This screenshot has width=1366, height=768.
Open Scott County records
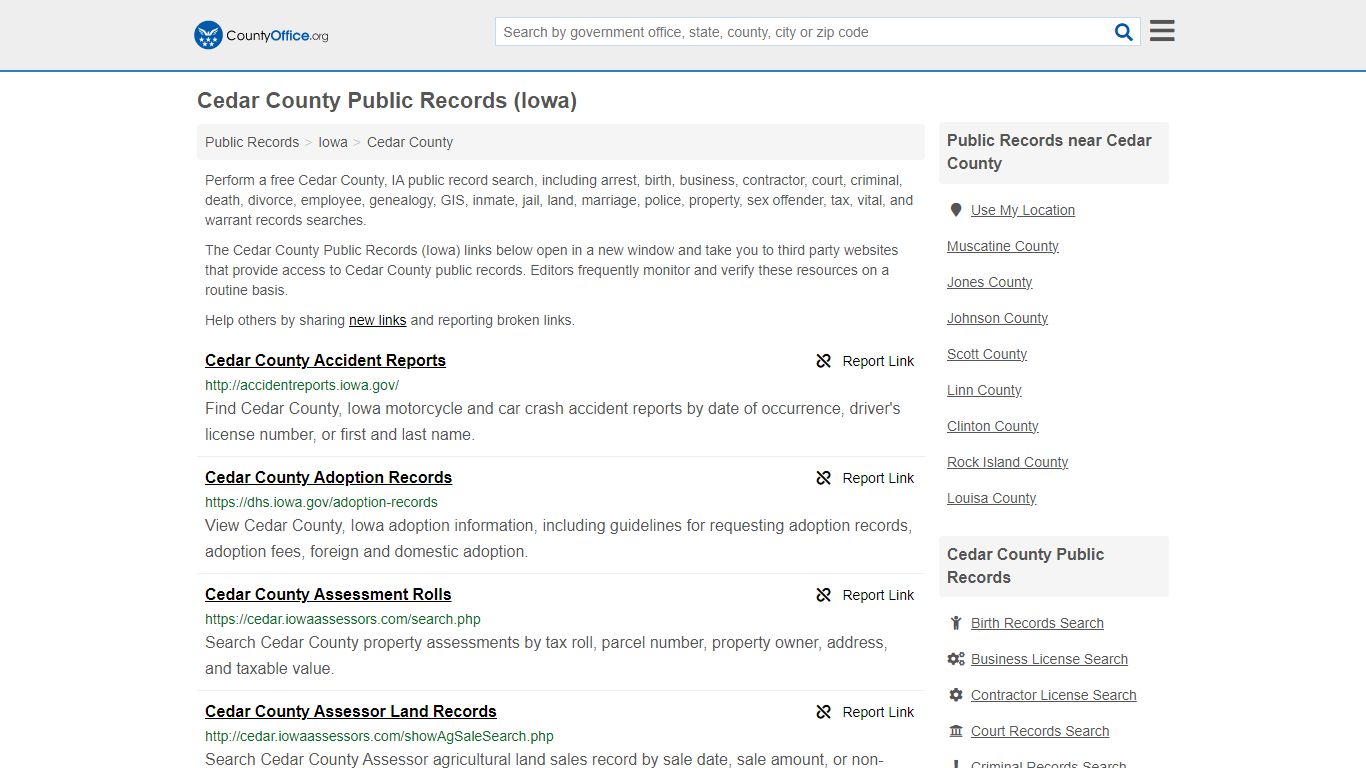(987, 354)
